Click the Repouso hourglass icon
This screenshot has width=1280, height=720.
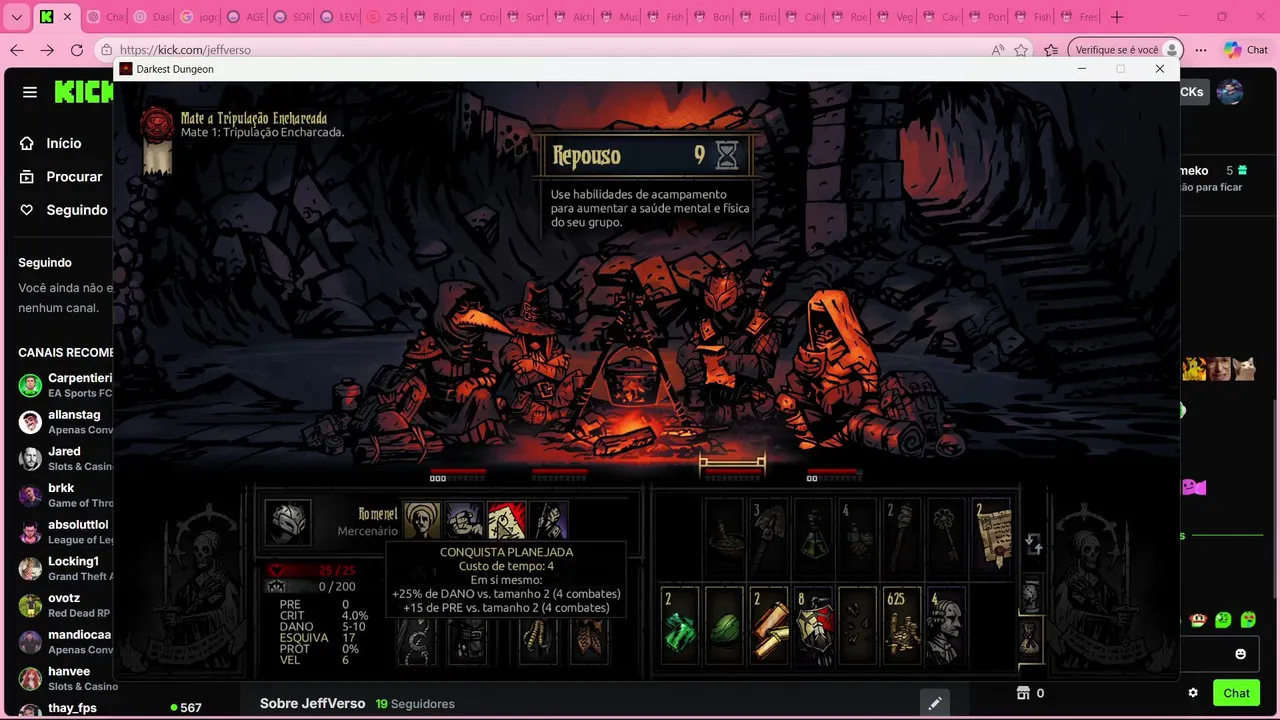tap(727, 155)
